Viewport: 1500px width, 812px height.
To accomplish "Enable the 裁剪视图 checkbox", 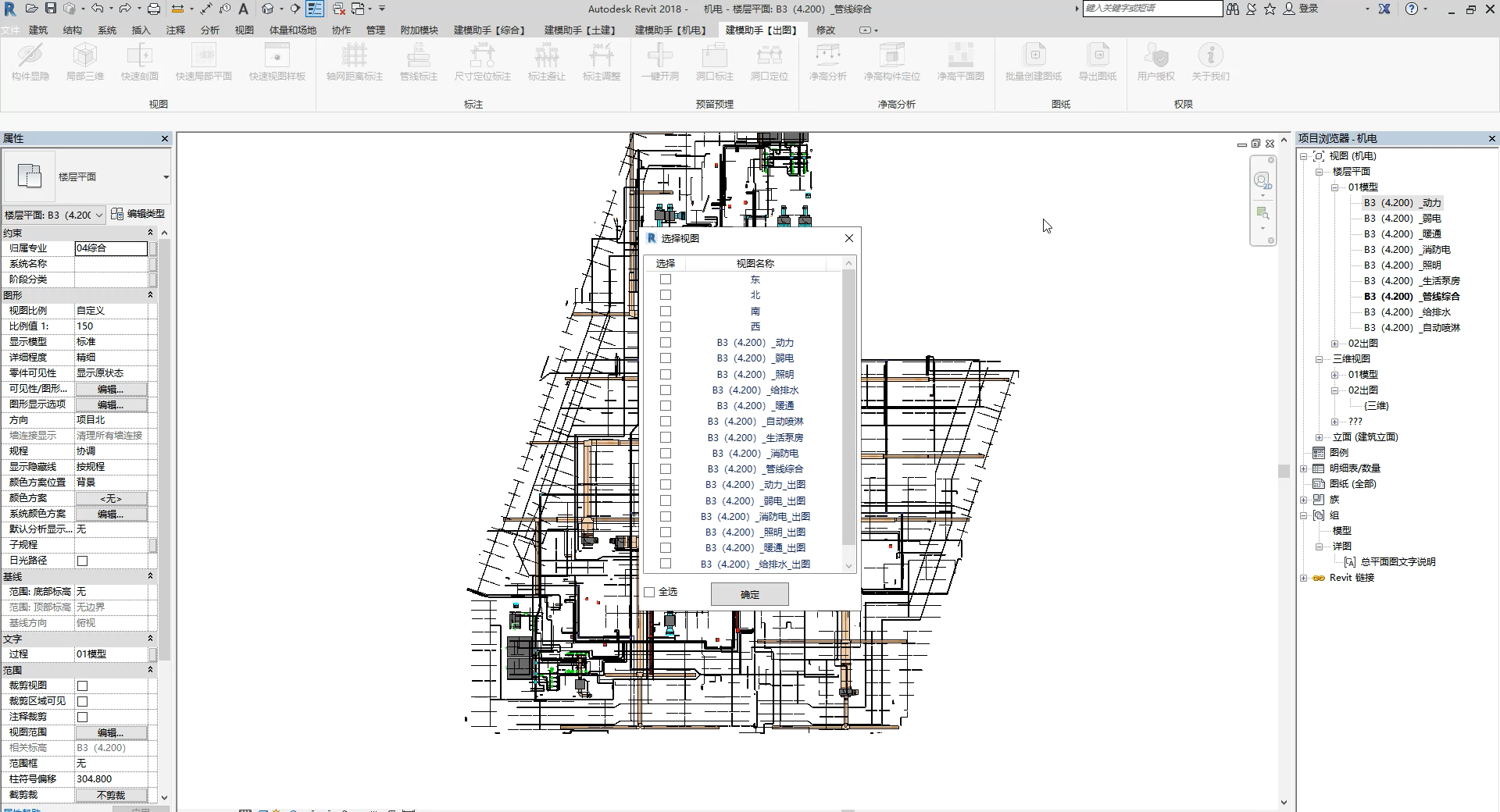I will (x=83, y=686).
